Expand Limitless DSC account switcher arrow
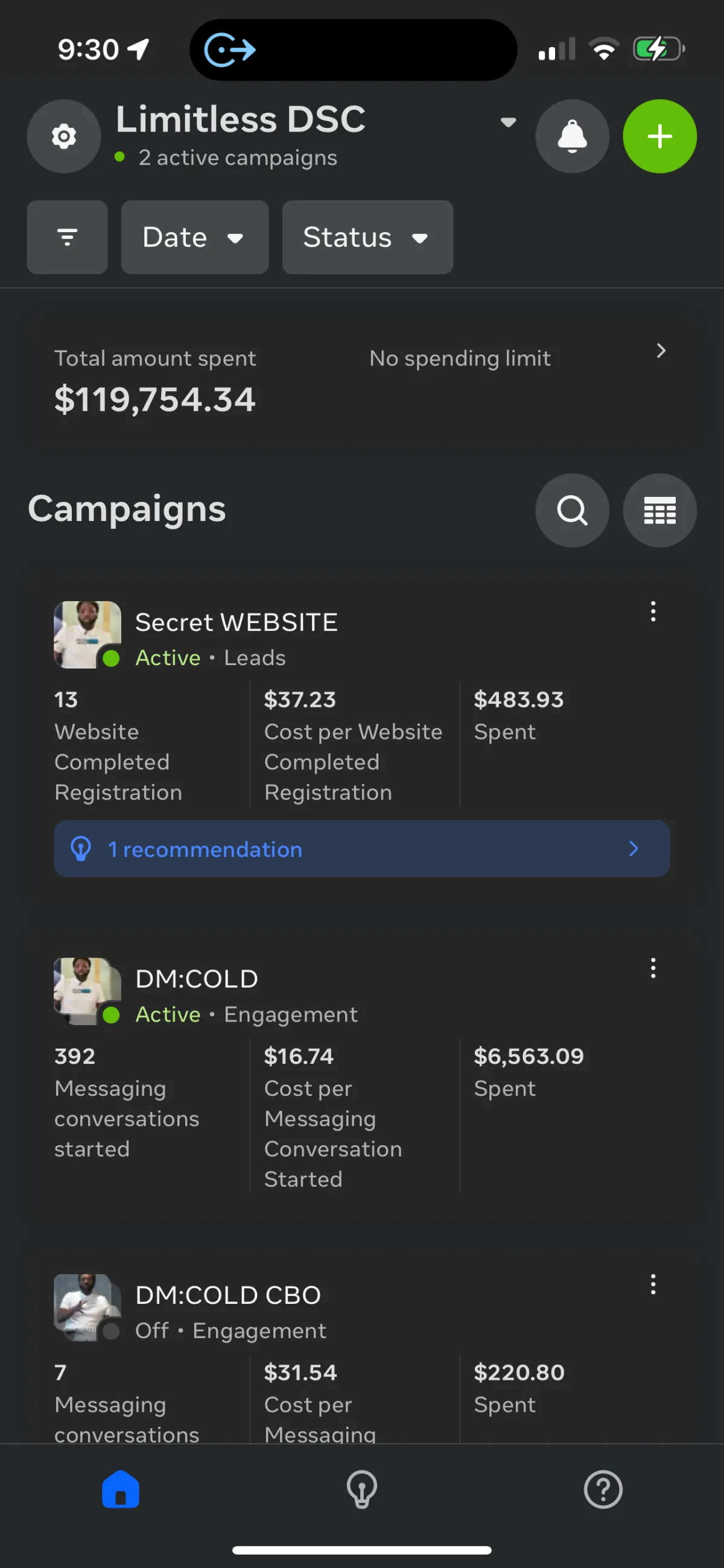This screenshot has width=724, height=1568. point(508,122)
